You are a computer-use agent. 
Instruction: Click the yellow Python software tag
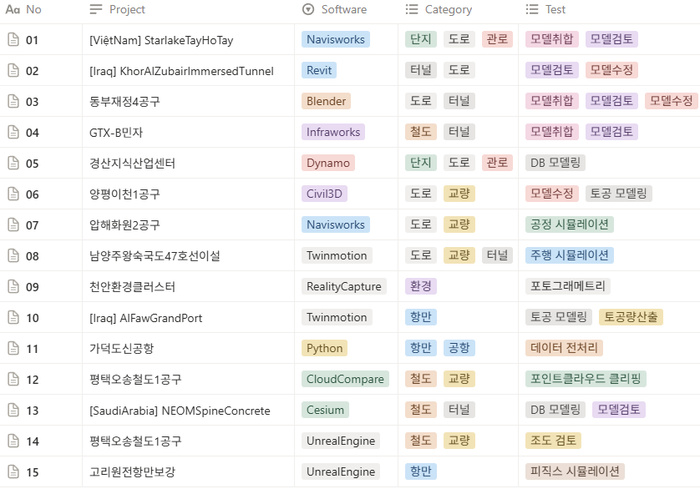click(325, 348)
